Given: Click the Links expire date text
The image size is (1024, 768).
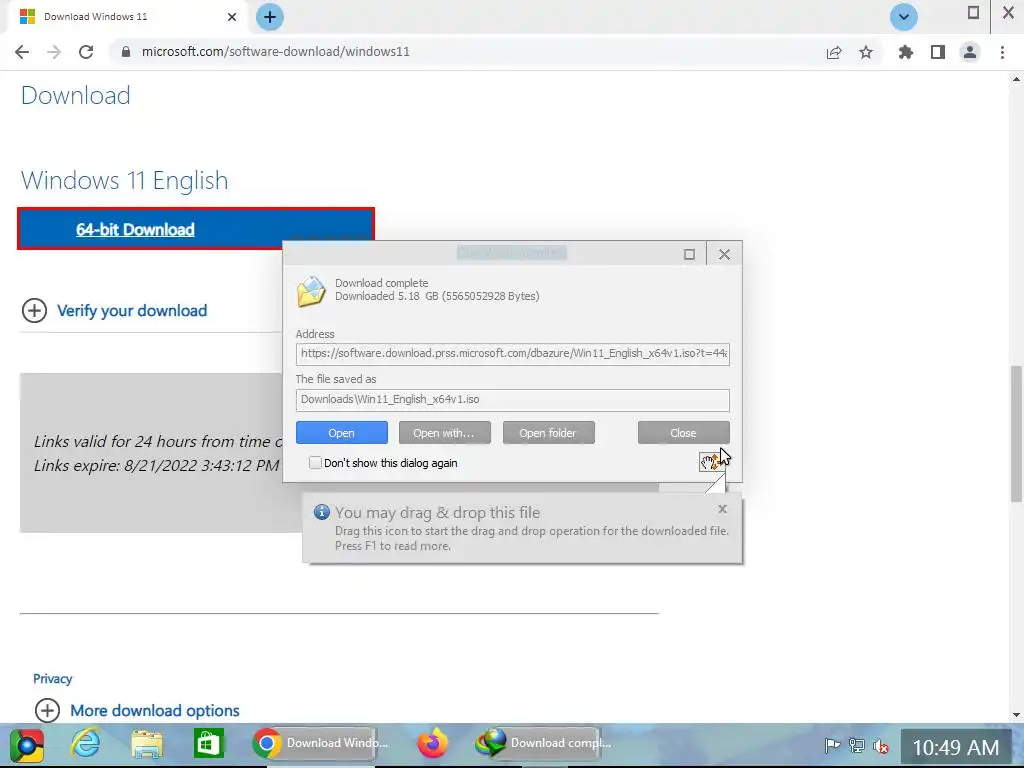Looking at the screenshot, I should [x=156, y=466].
